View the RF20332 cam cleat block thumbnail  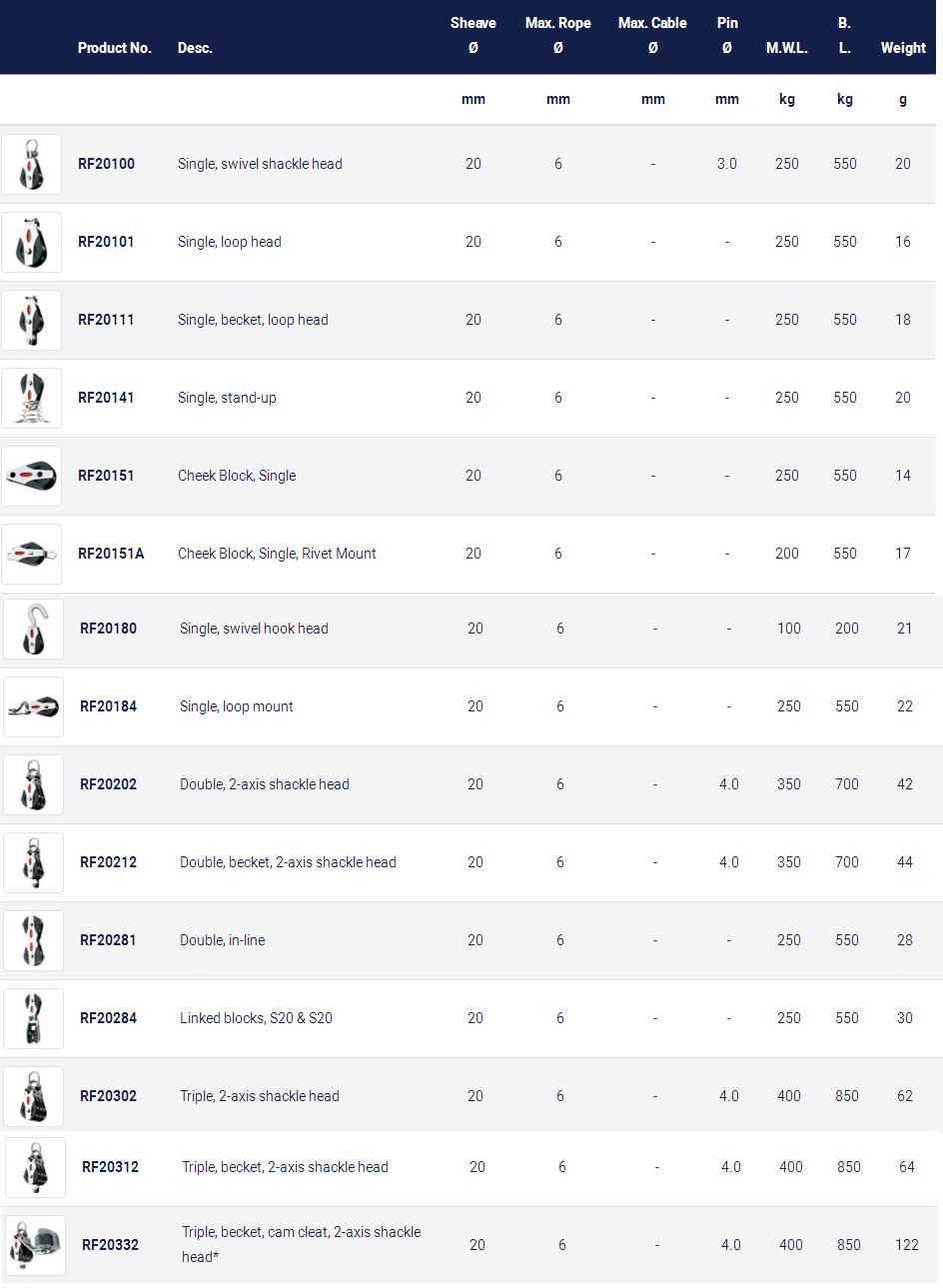click(x=35, y=1245)
